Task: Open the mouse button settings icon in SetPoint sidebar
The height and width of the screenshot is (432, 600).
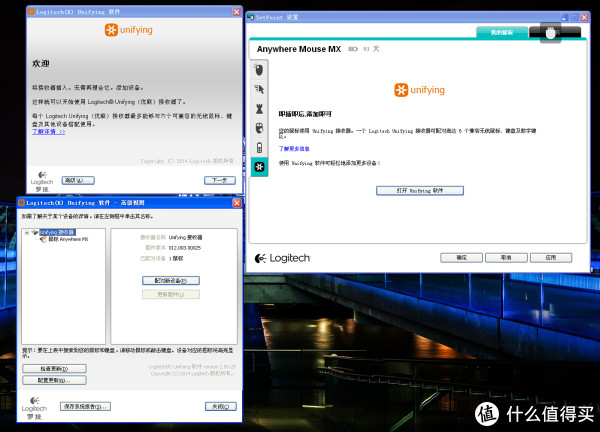Action: coord(259,70)
